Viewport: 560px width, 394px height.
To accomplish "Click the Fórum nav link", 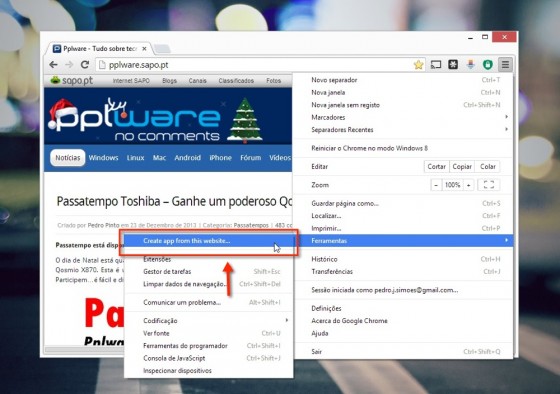I will pyautogui.click(x=250, y=158).
